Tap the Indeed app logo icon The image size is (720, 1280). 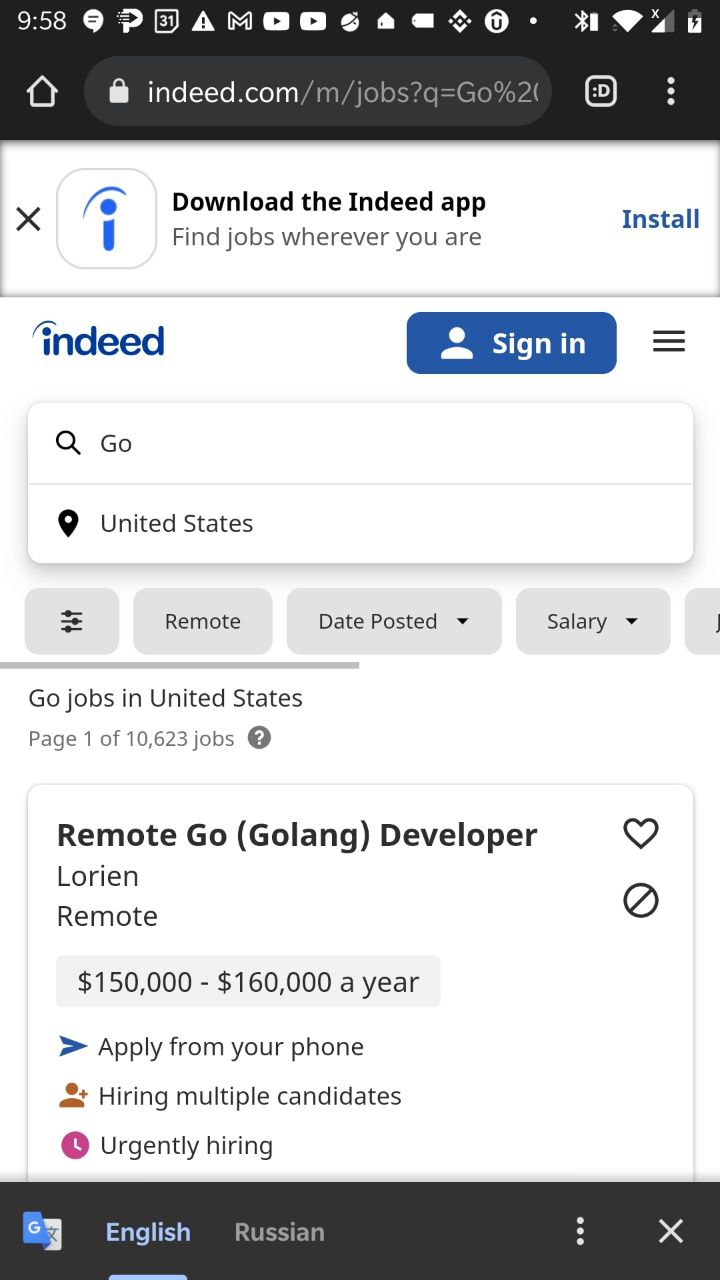pyautogui.click(x=107, y=219)
